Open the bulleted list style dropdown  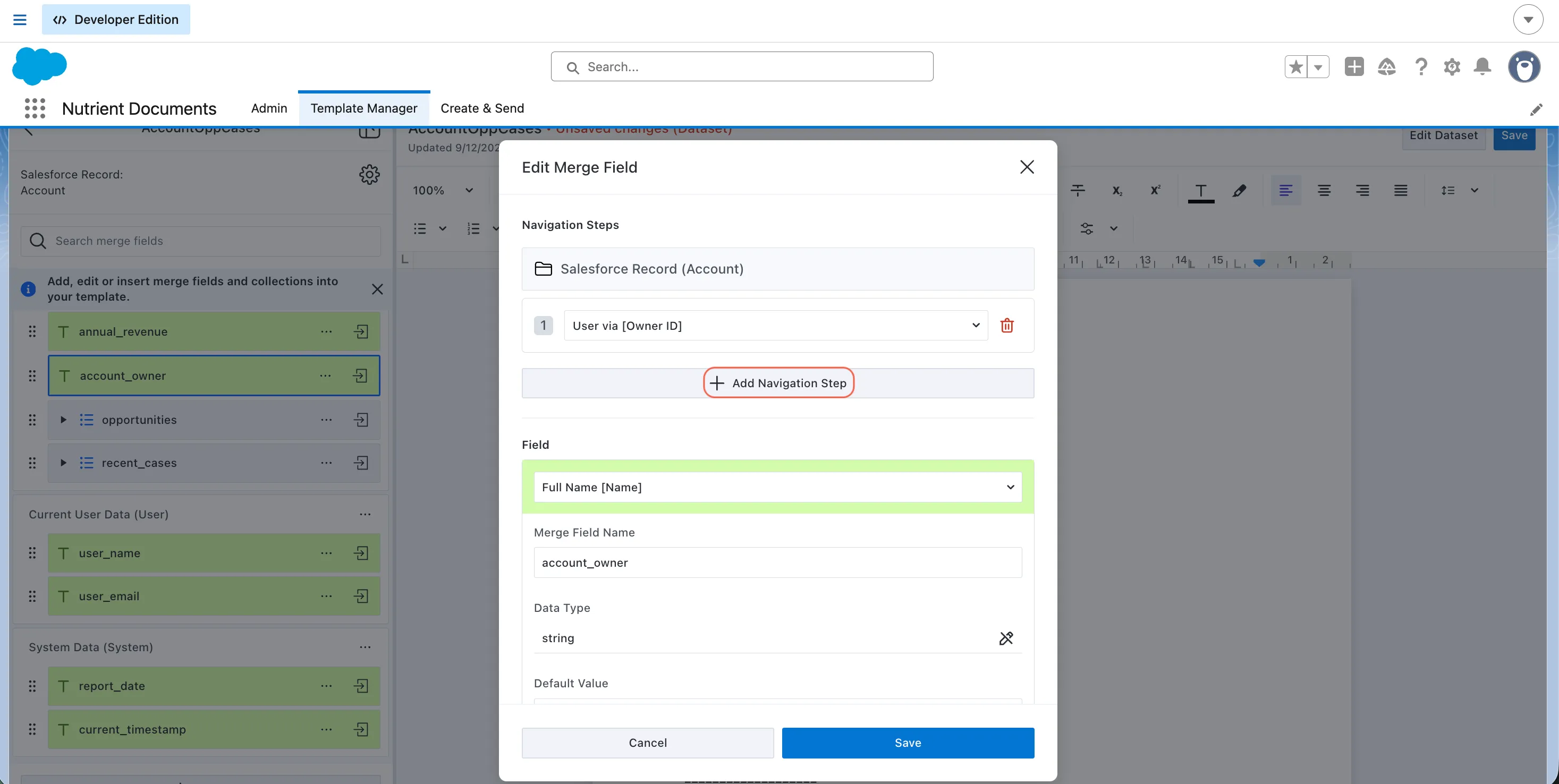[443, 228]
